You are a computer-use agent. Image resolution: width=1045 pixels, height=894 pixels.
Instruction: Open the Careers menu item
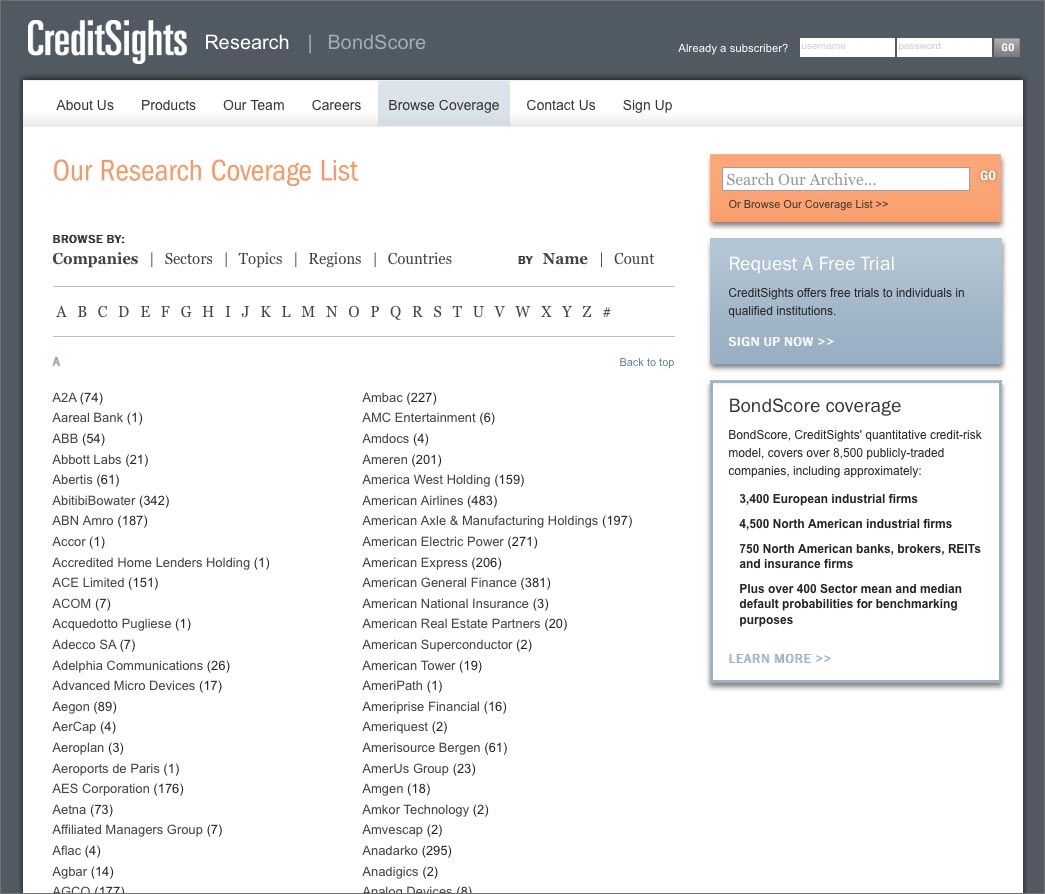pyautogui.click(x=336, y=105)
